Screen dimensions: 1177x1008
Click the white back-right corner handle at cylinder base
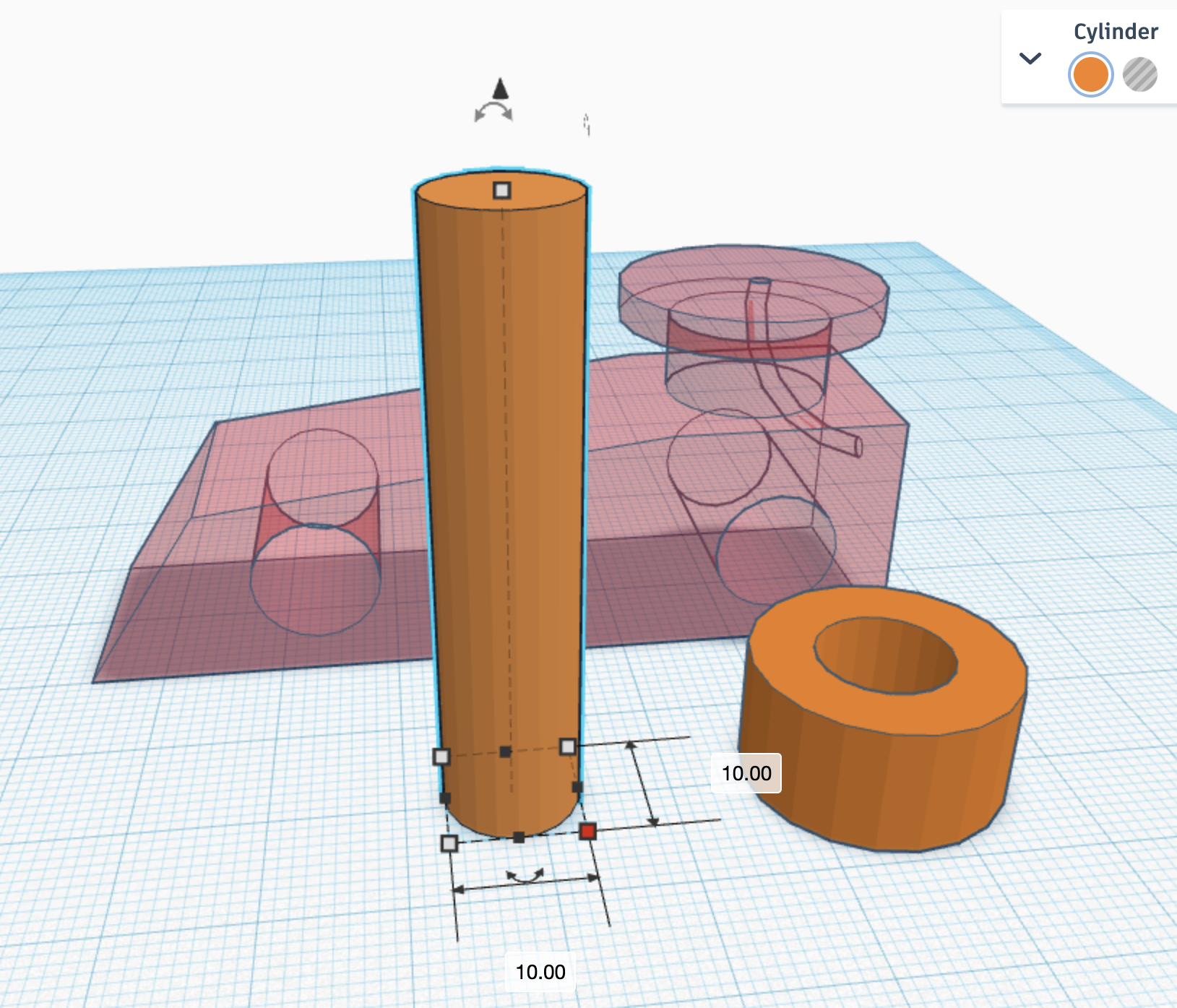568,746
